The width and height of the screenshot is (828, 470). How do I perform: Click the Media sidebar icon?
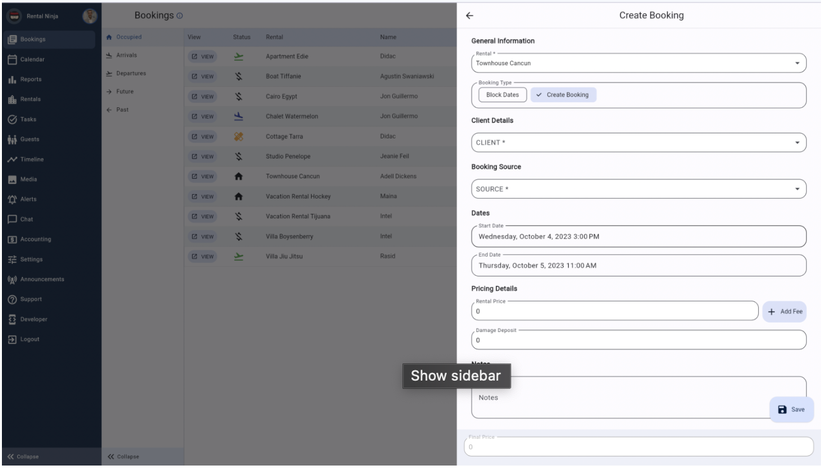click(x=12, y=180)
